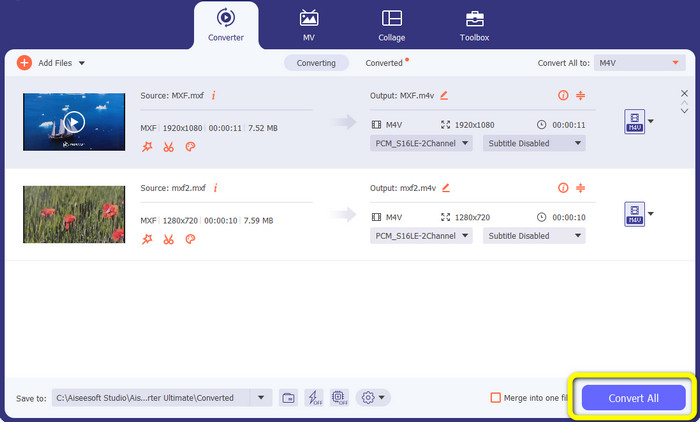Show source info for MXF.mxf
The image size is (700, 422).
[213, 95]
